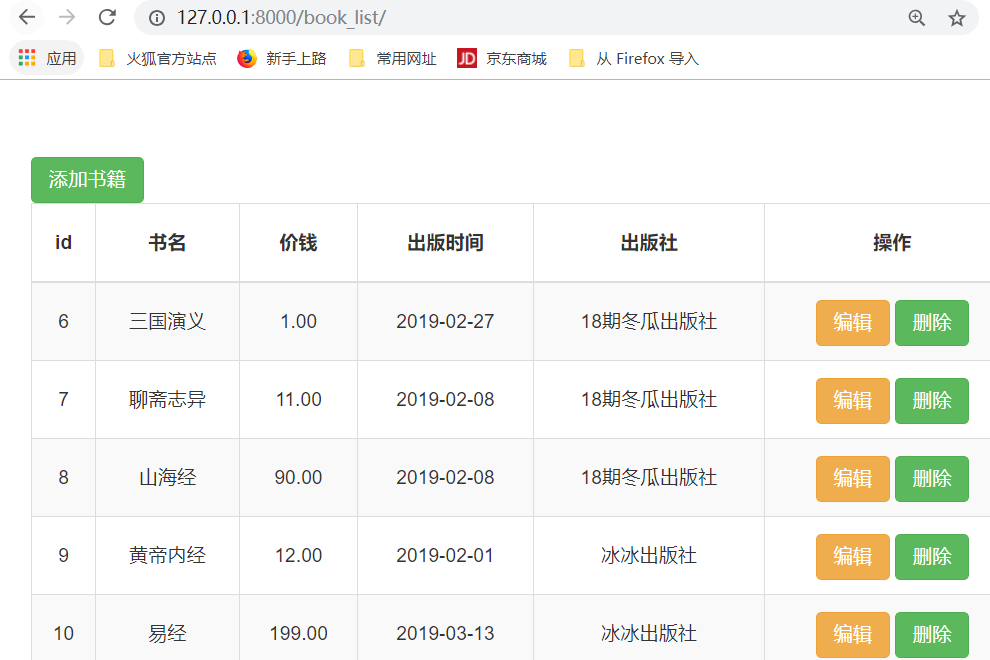The height and width of the screenshot is (660, 990).
Task: Click the price 11.00 cell
Action: click(x=299, y=400)
